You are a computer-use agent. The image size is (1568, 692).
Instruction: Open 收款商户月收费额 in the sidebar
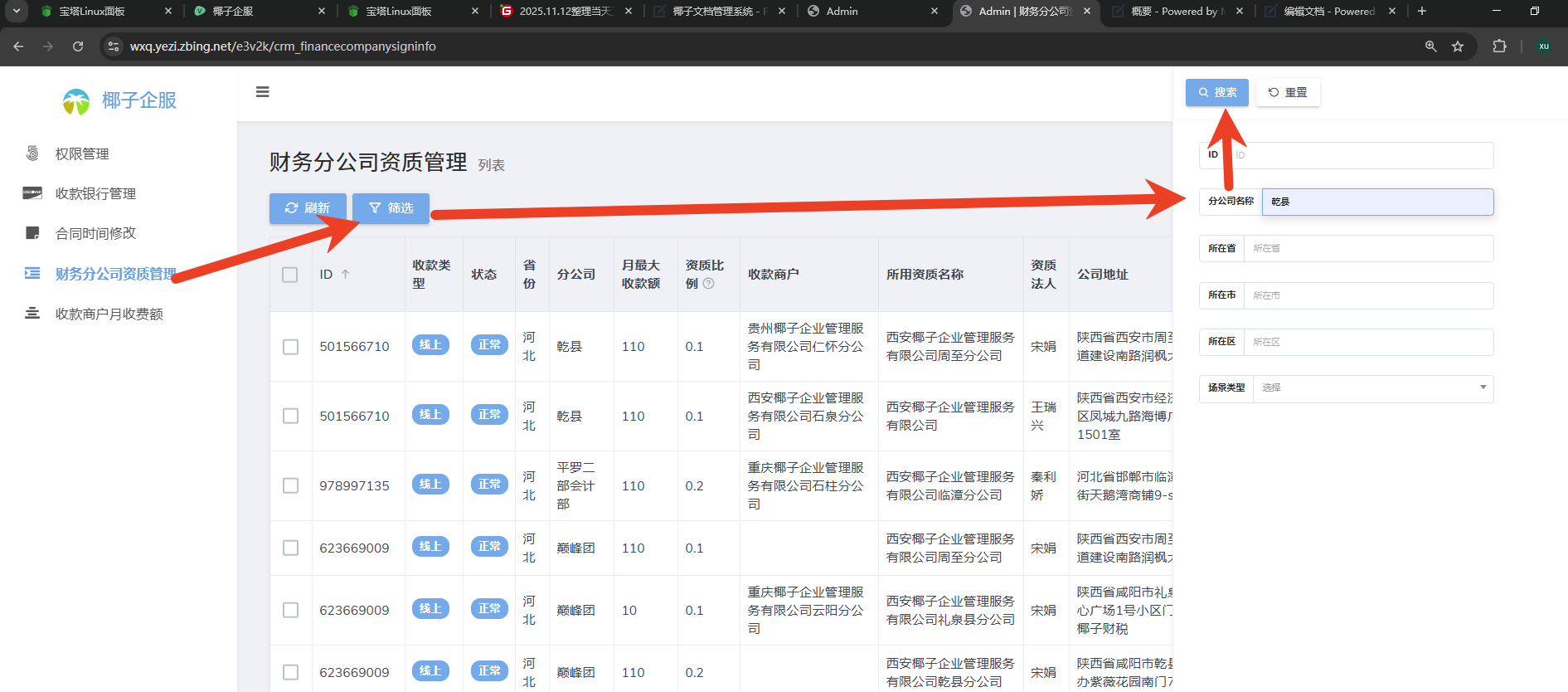pyautogui.click(x=109, y=314)
